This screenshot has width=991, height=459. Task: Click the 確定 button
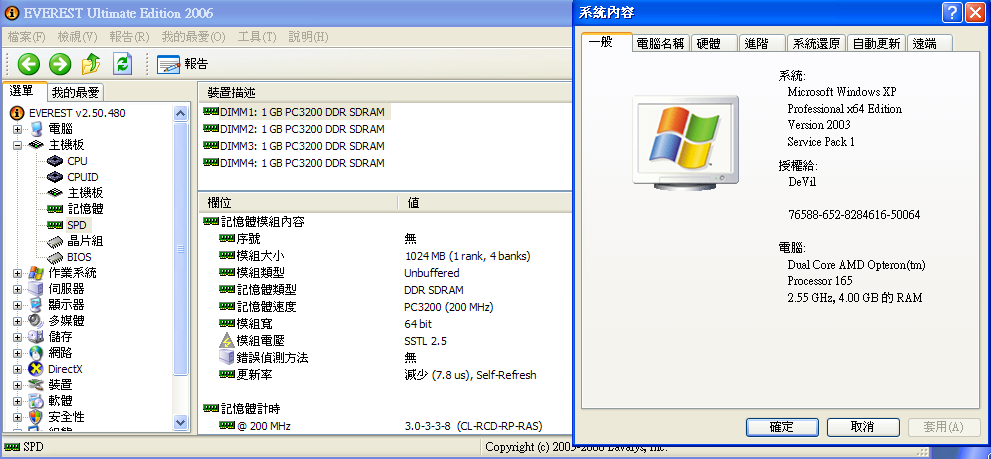coord(782,427)
